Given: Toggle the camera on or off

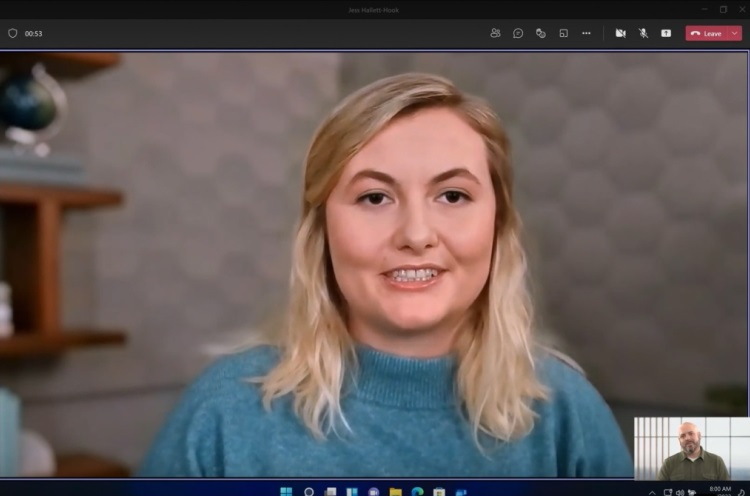Looking at the screenshot, I should click(x=620, y=33).
